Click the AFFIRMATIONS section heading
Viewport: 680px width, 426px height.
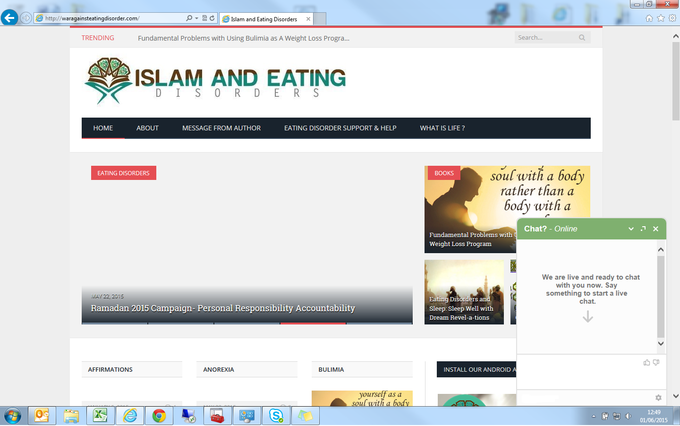point(110,370)
